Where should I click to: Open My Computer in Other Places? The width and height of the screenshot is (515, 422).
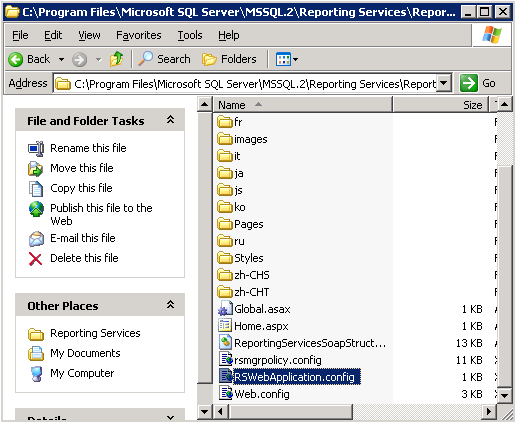82,373
